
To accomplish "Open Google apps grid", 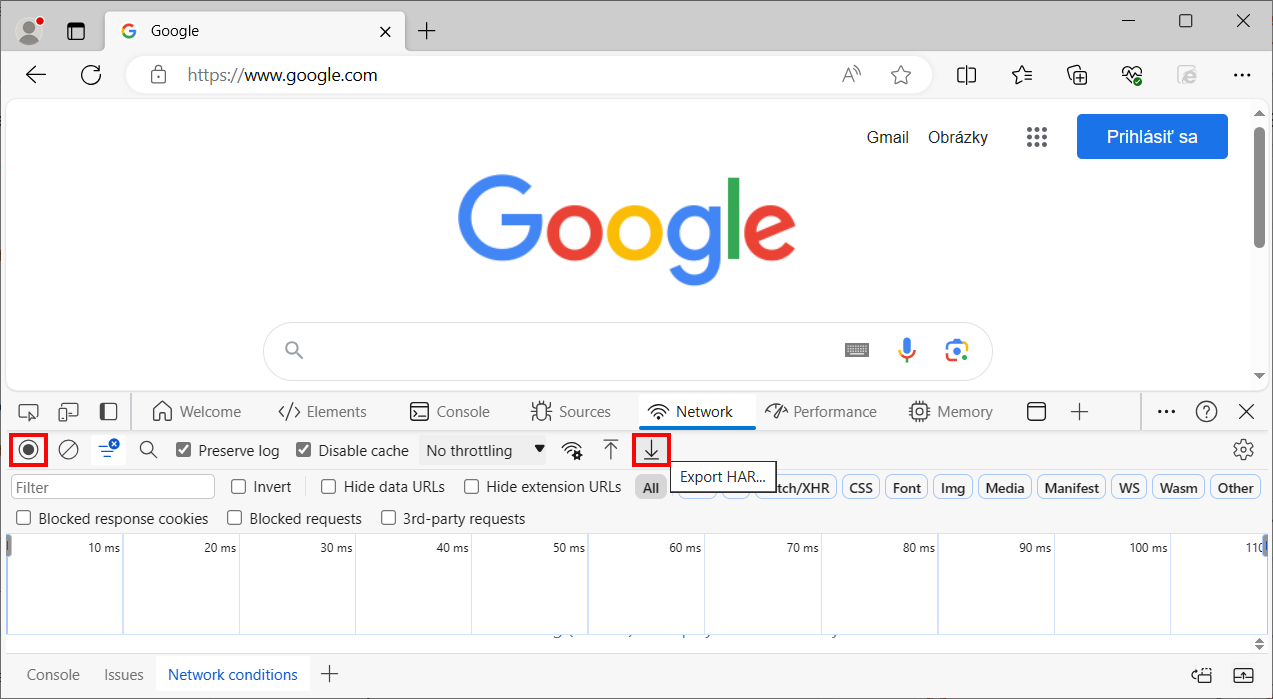I will (x=1037, y=137).
